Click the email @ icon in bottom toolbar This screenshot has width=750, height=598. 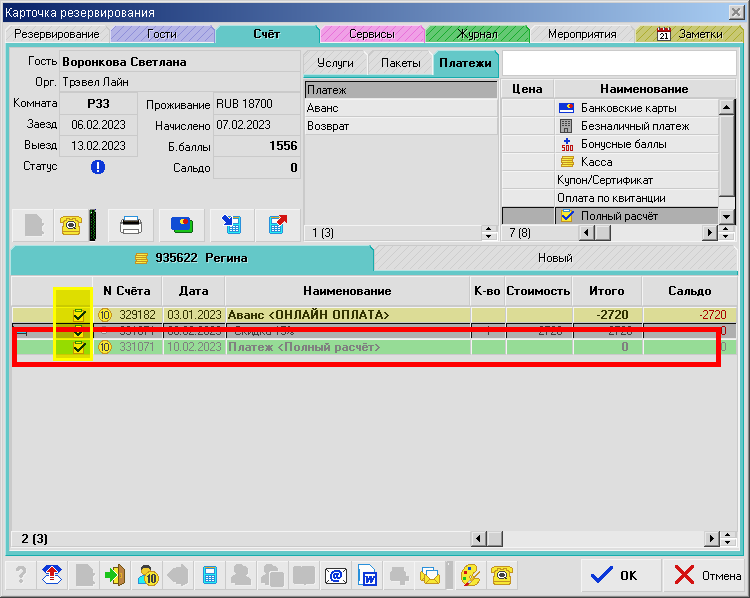pyautogui.click(x=335, y=575)
